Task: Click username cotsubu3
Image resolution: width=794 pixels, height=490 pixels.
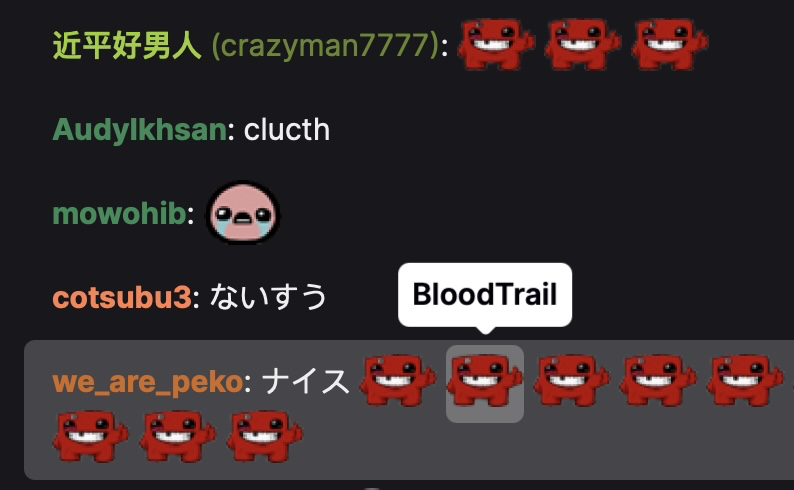Action: (x=122, y=297)
